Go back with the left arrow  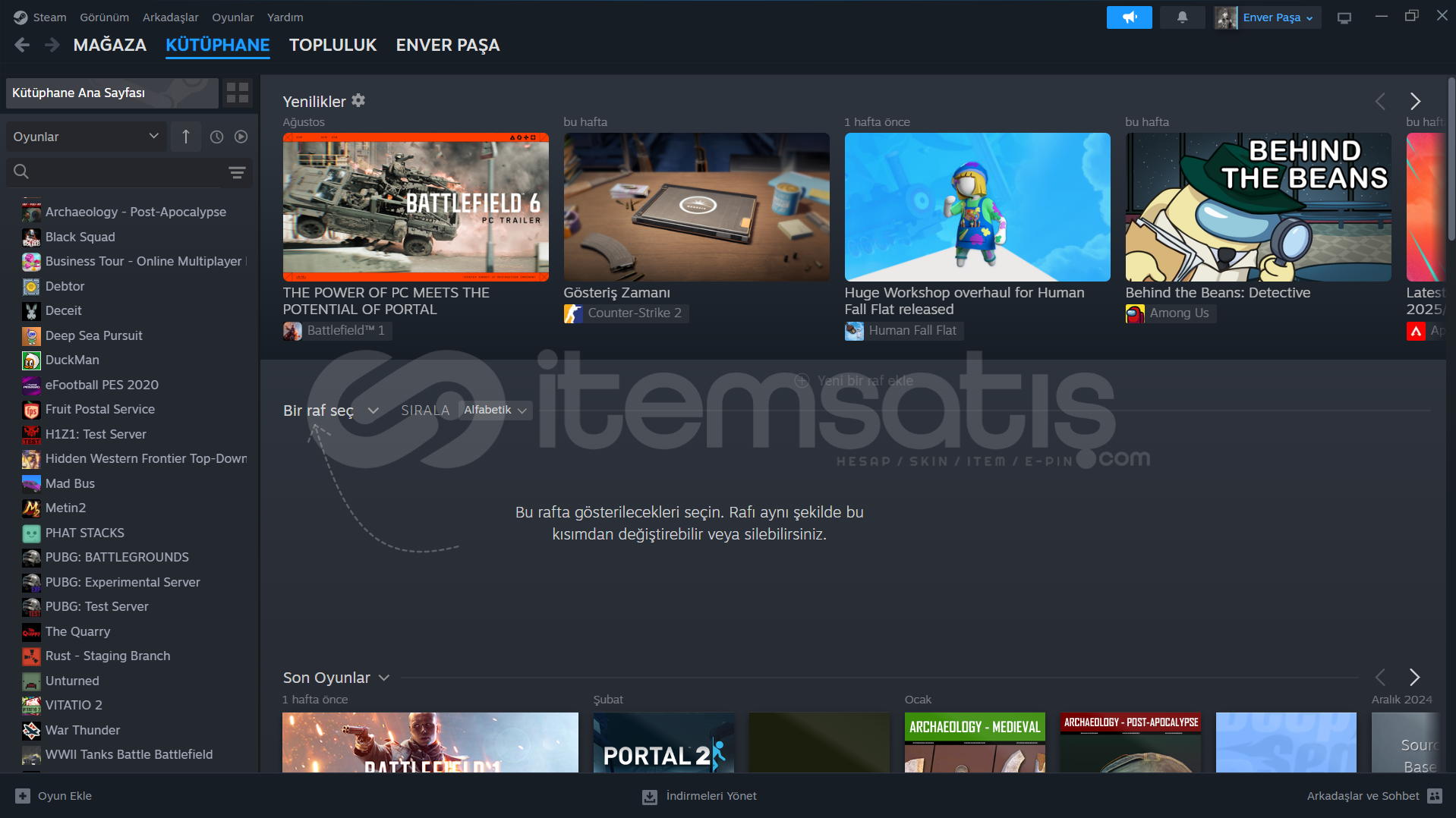[22, 45]
